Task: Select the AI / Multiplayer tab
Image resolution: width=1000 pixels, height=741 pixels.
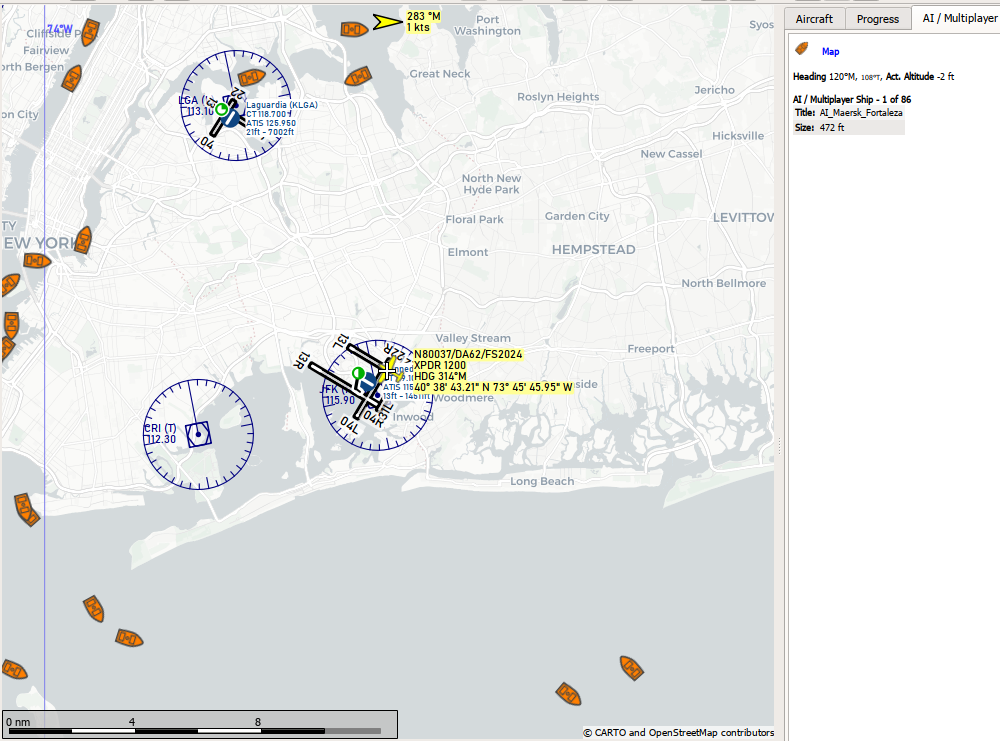Action: click(x=959, y=18)
